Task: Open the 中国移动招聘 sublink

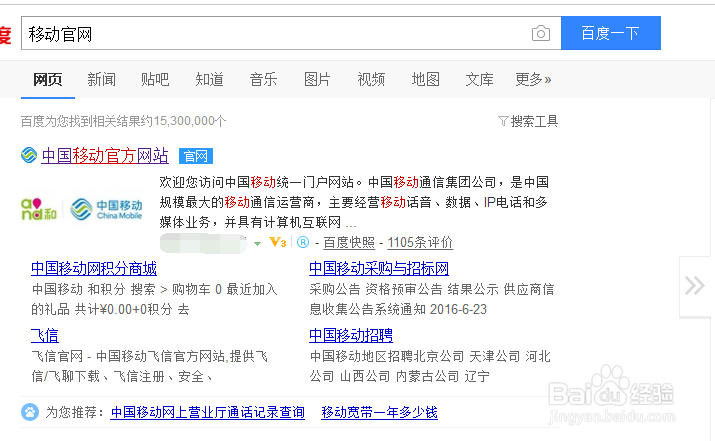Action: [x=351, y=336]
